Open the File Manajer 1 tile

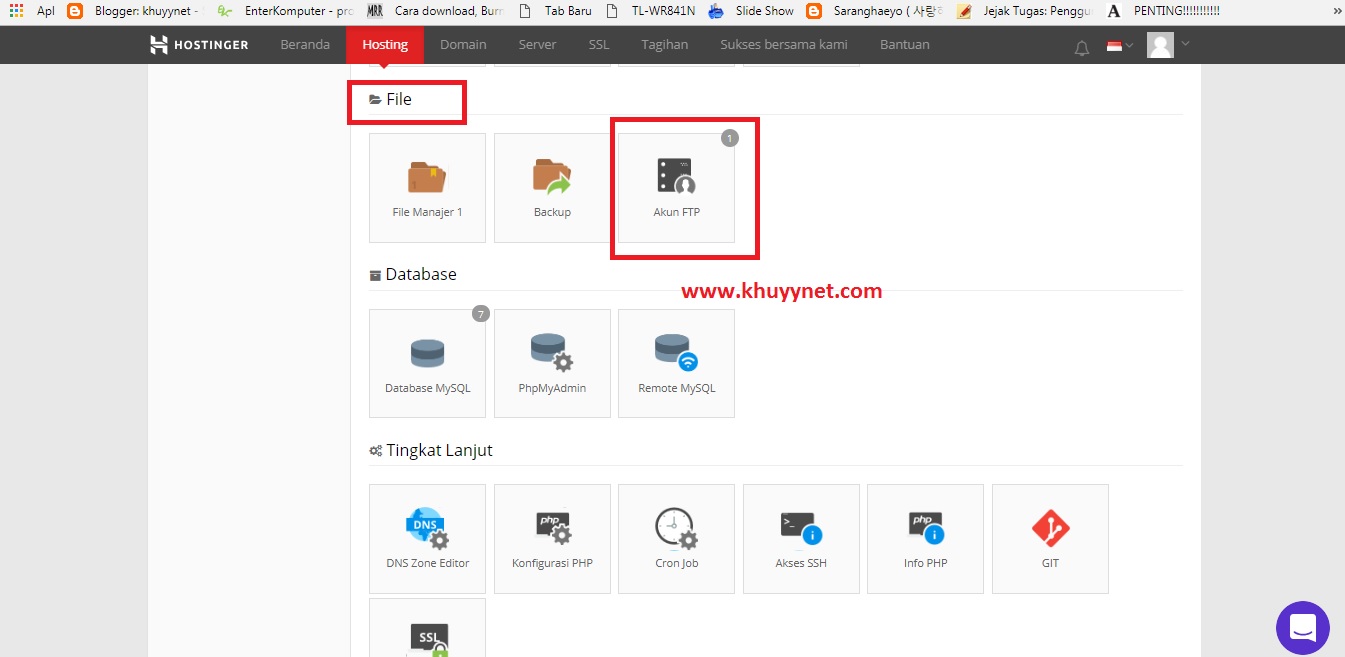(x=427, y=188)
